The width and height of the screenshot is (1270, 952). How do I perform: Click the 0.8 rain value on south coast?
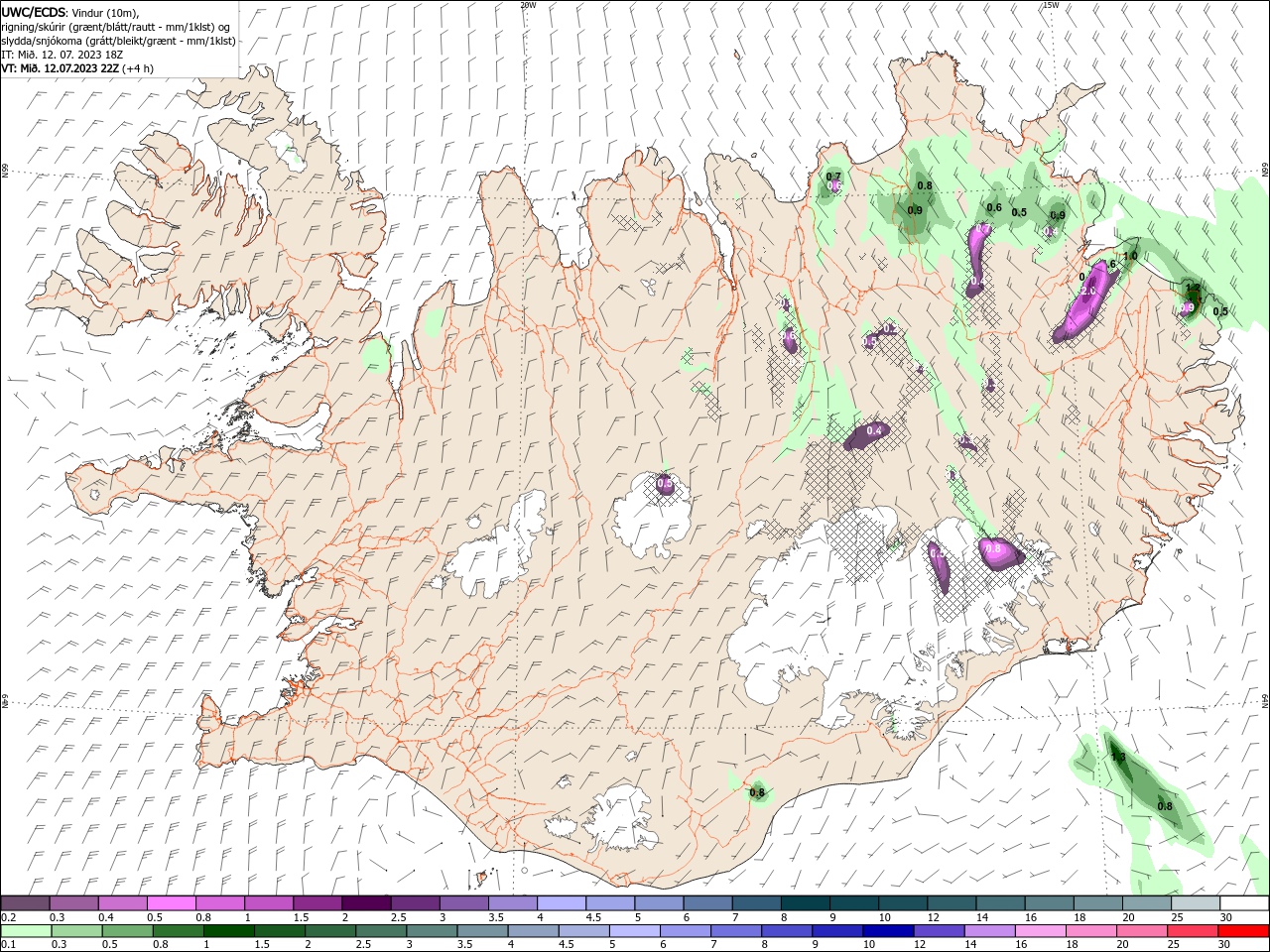(x=757, y=792)
